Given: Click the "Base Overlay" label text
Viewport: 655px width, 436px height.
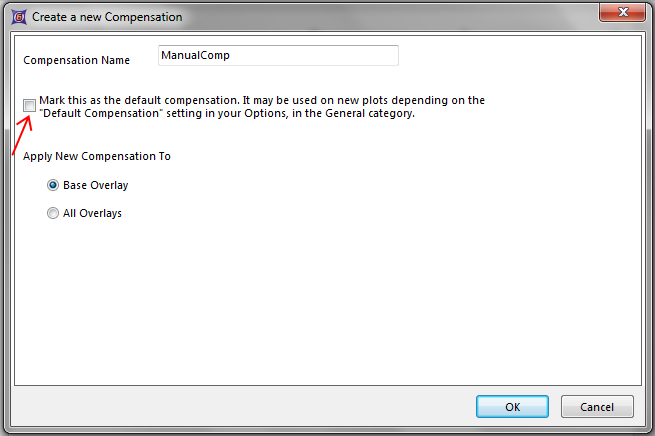Looking at the screenshot, I should coord(96,185).
